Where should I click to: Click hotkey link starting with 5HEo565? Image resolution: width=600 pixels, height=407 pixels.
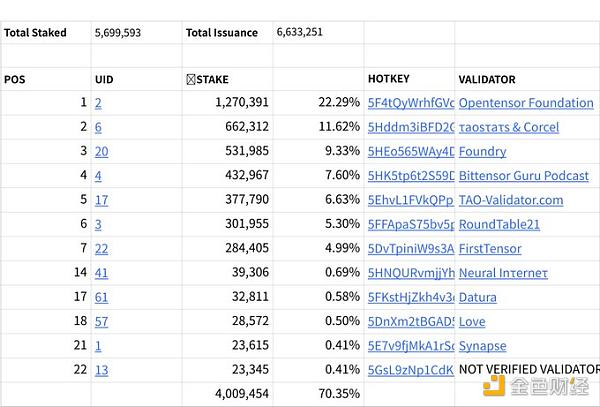[x=411, y=152]
